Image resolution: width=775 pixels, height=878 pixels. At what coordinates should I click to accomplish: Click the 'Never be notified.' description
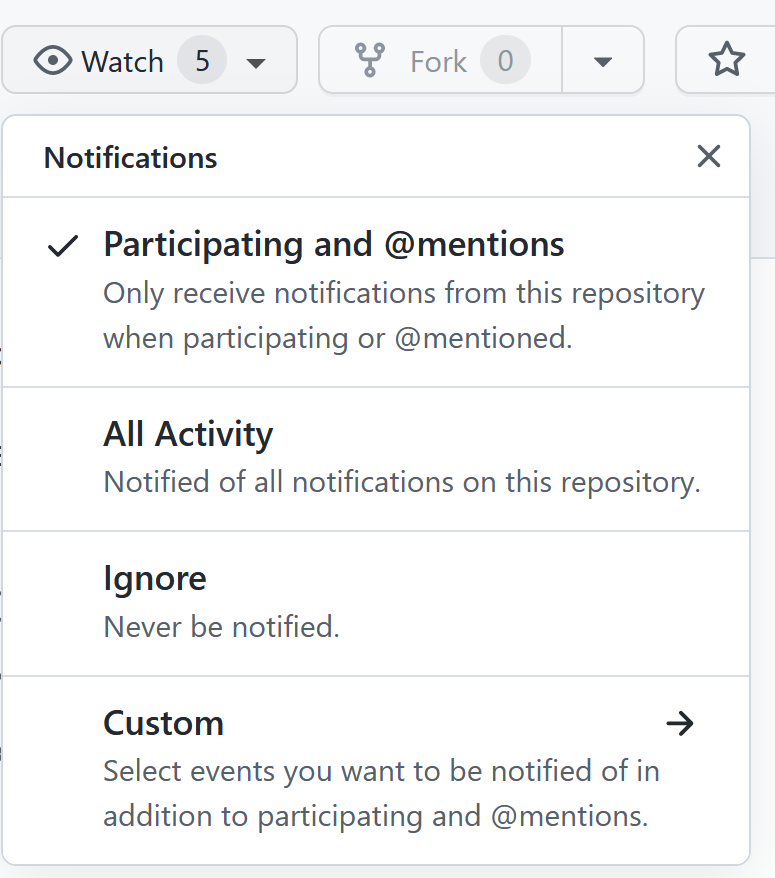pyautogui.click(x=222, y=627)
